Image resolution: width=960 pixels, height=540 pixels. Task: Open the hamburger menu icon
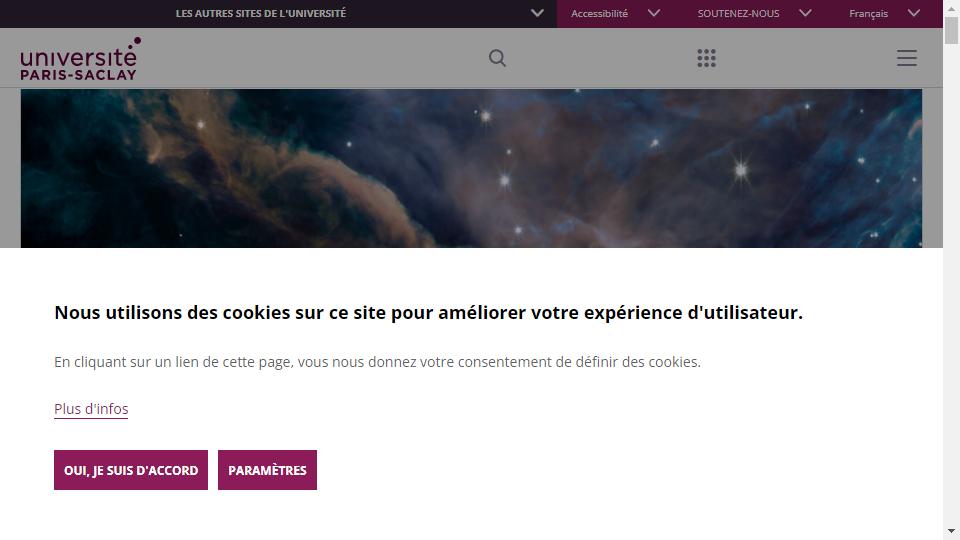click(x=907, y=58)
